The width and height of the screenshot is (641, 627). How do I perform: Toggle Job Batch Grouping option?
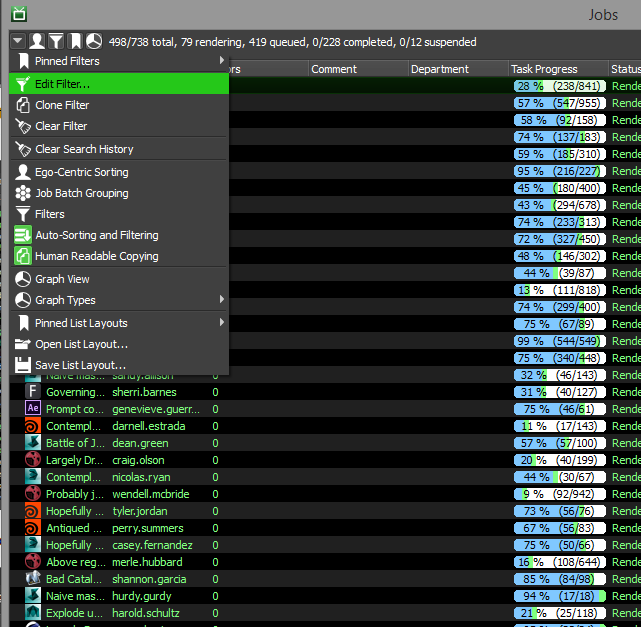(119, 193)
